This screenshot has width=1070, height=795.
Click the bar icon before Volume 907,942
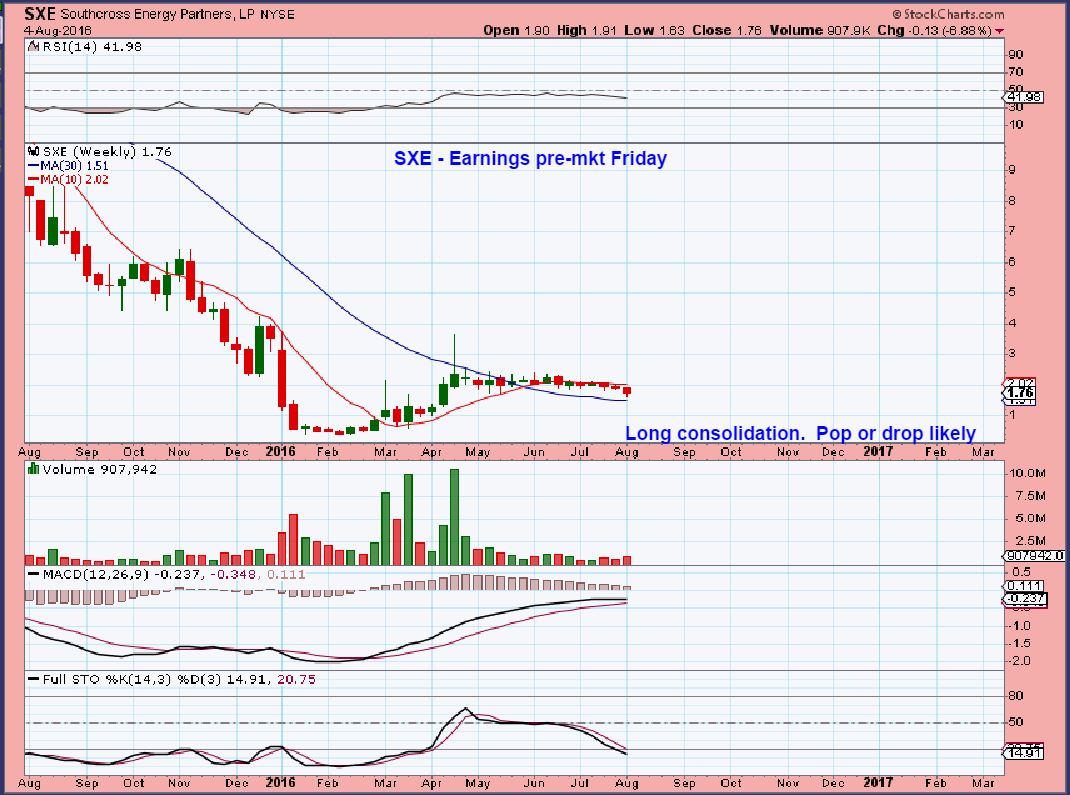[x=33, y=469]
